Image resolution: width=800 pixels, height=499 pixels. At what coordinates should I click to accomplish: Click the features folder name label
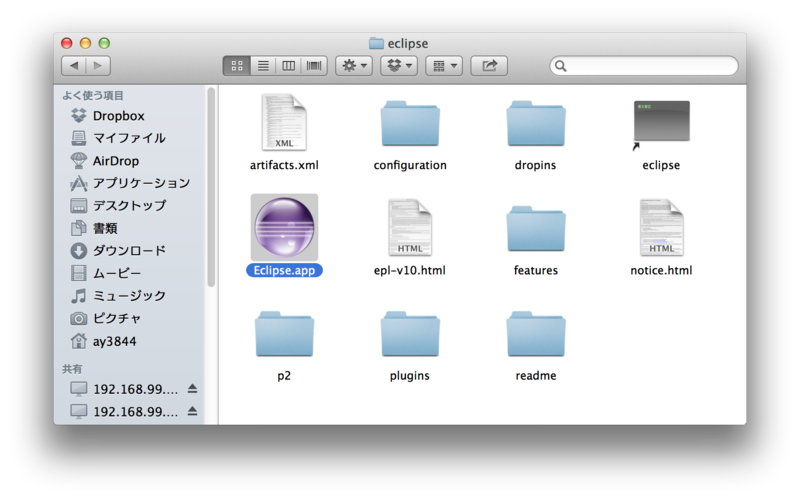536,270
